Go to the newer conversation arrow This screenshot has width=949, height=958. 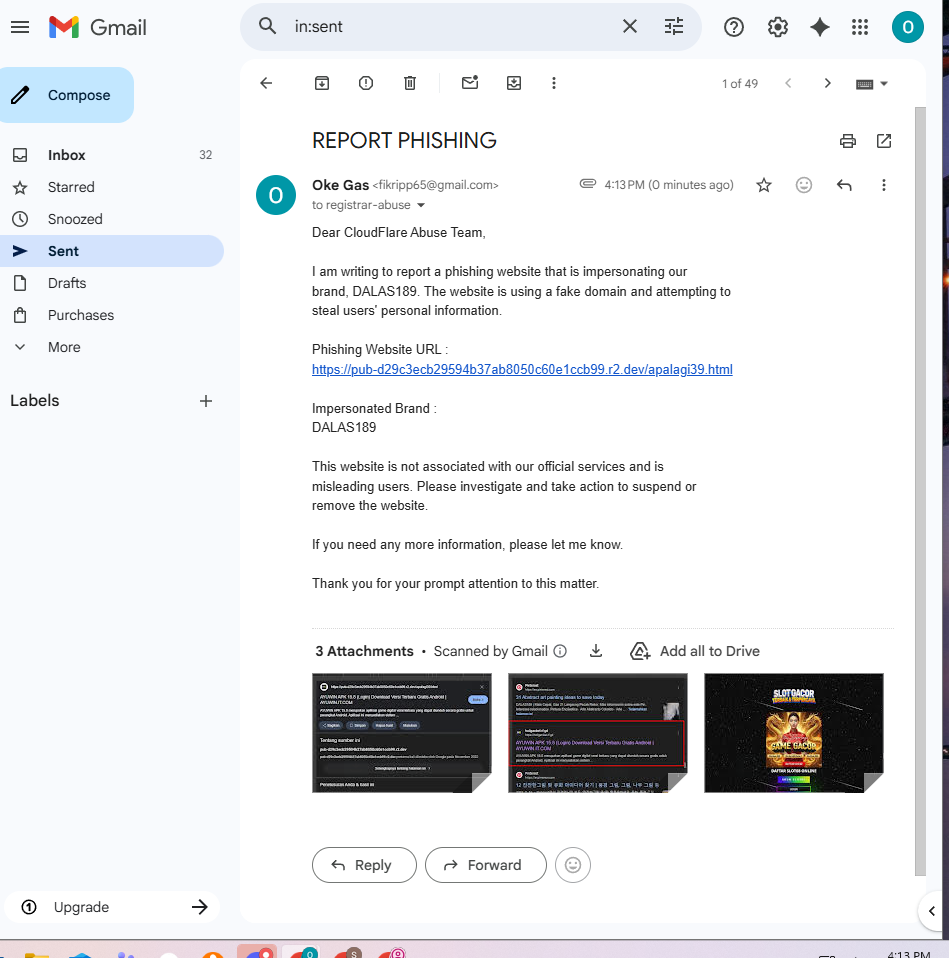point(788,83)
